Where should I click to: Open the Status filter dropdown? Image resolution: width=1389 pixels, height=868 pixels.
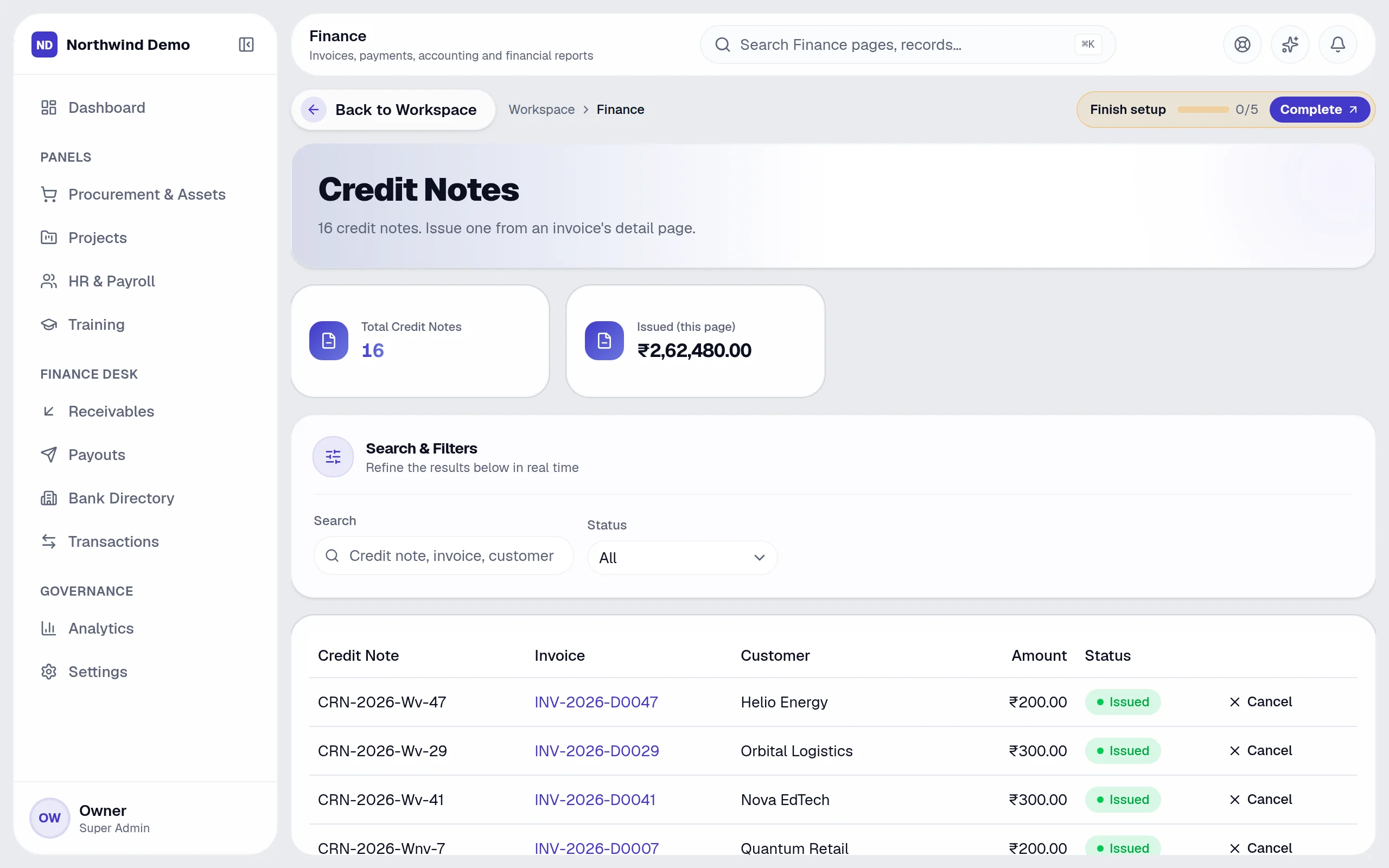(x=682, y=558)
